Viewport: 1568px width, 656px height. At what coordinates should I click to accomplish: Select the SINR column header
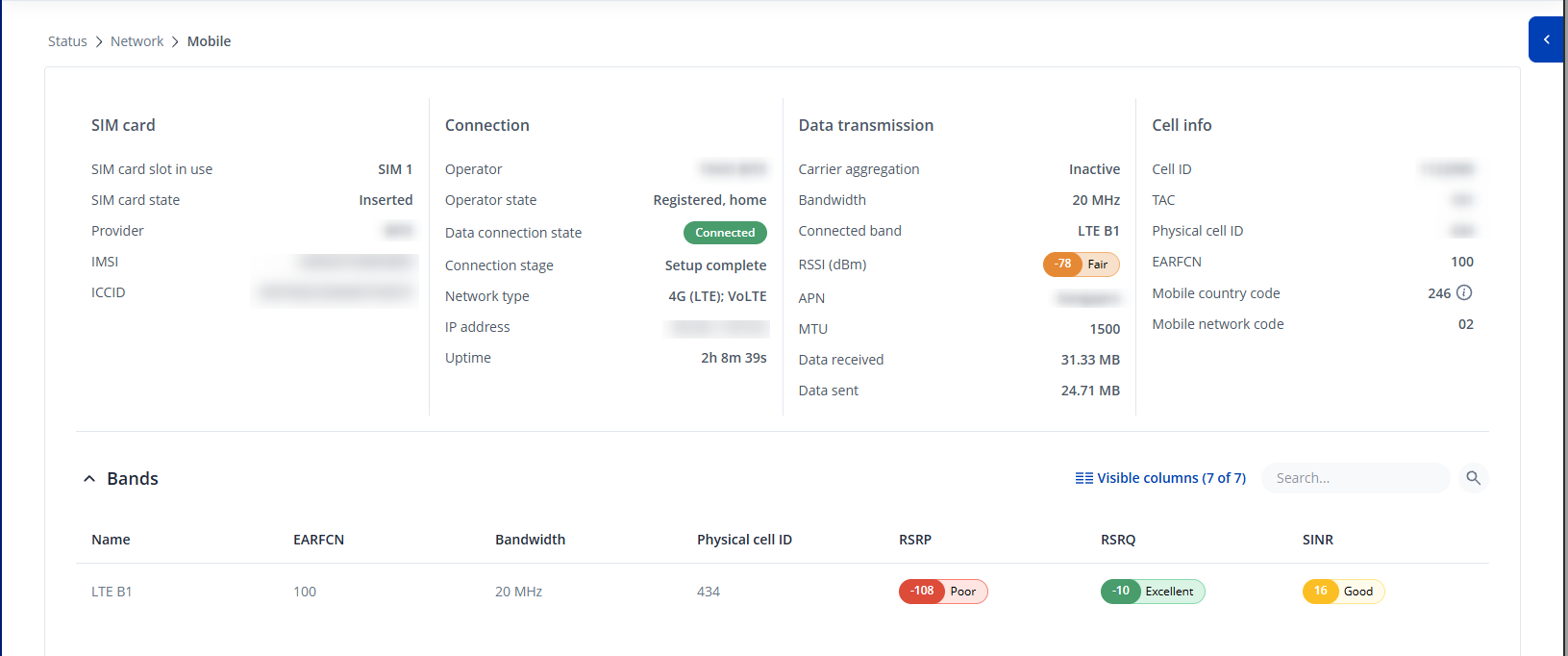click(x=1317, y=540)
